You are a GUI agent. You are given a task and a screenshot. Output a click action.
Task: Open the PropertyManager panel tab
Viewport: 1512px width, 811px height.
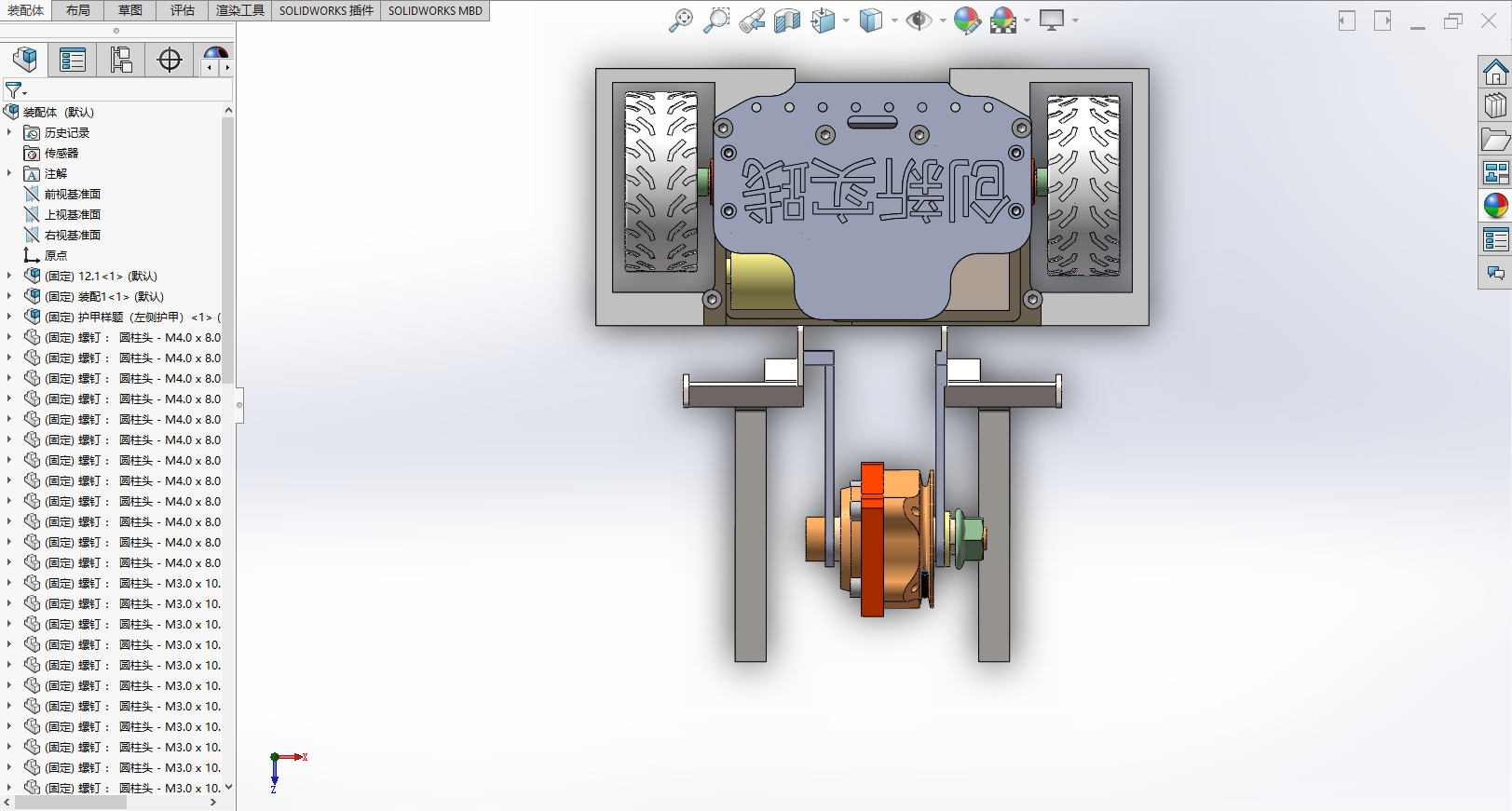(73, 60)
